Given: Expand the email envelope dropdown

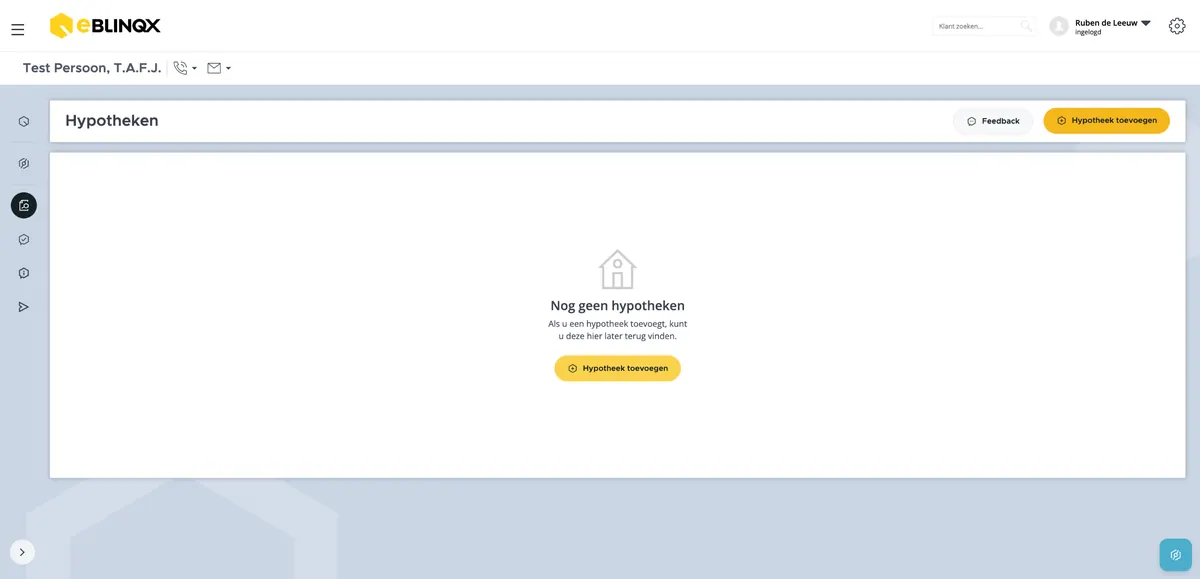Looking at the screenshot, I should coord(219,68).
